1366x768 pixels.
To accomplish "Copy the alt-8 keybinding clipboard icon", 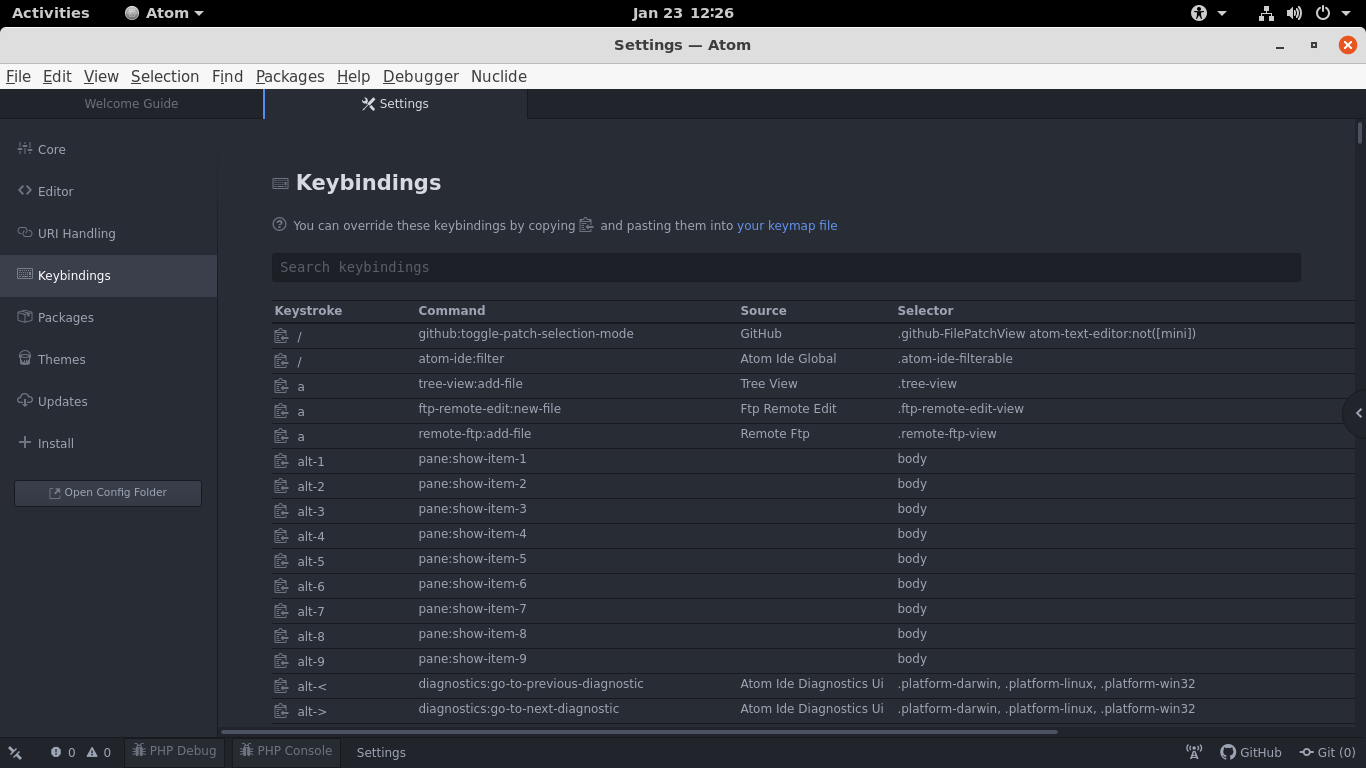I will click(282, 636).
